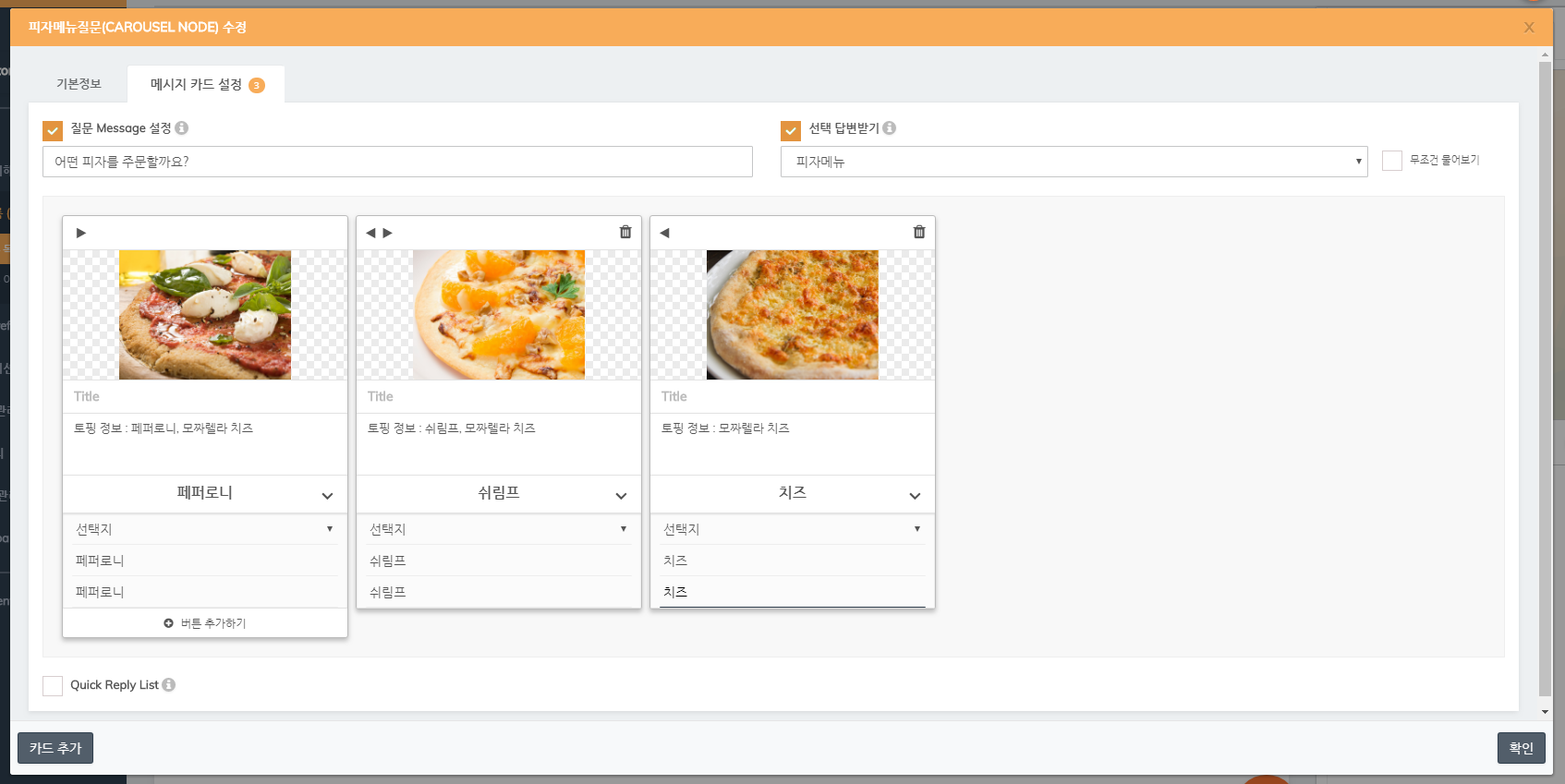Open 선택지 dropdown in the cheese card
The width and height of the screenshot is (1565, 784).
793,529
